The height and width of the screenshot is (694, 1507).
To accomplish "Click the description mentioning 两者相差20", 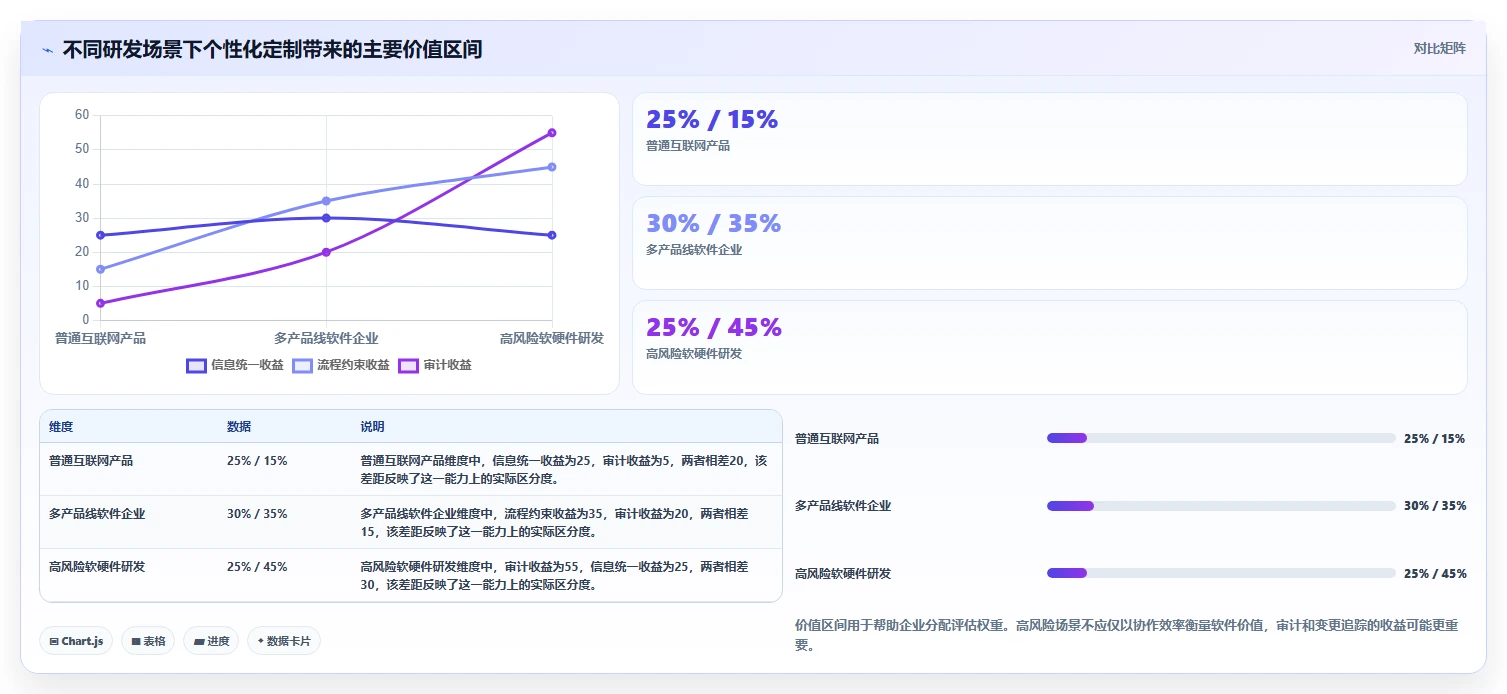I will point(564,470).
